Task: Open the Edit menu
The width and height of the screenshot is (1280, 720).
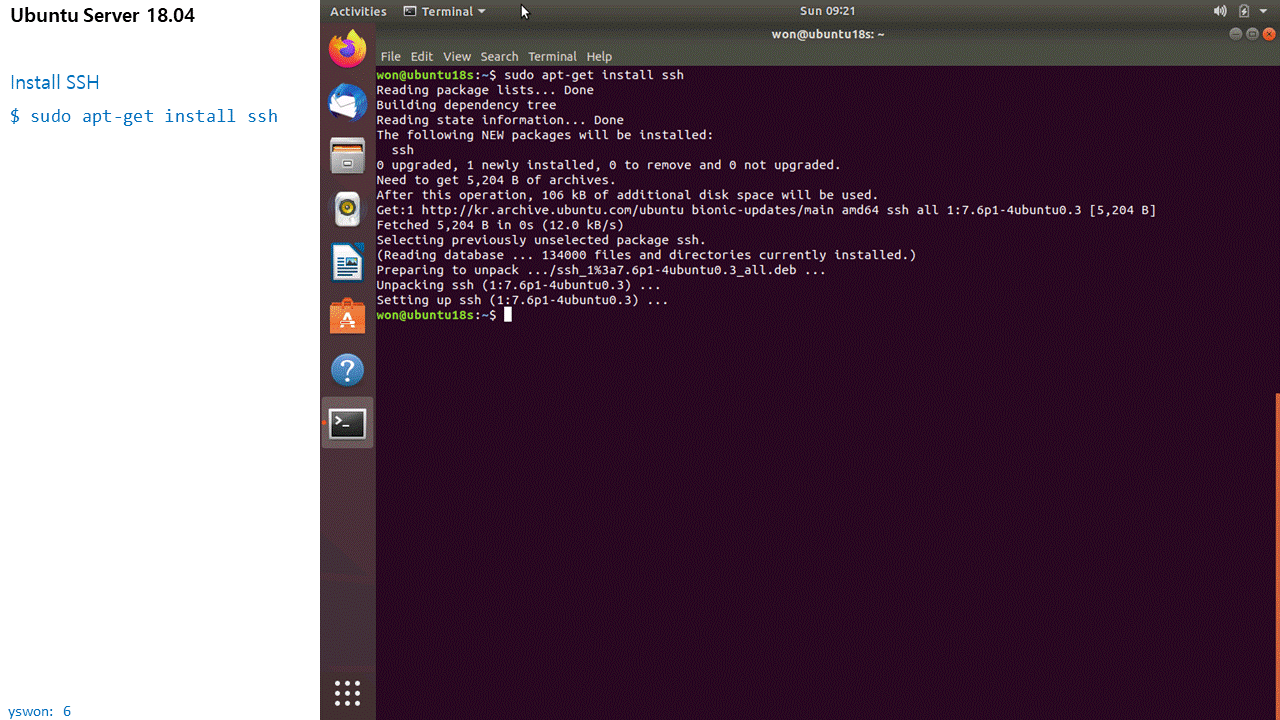Action: click(422, 57)
